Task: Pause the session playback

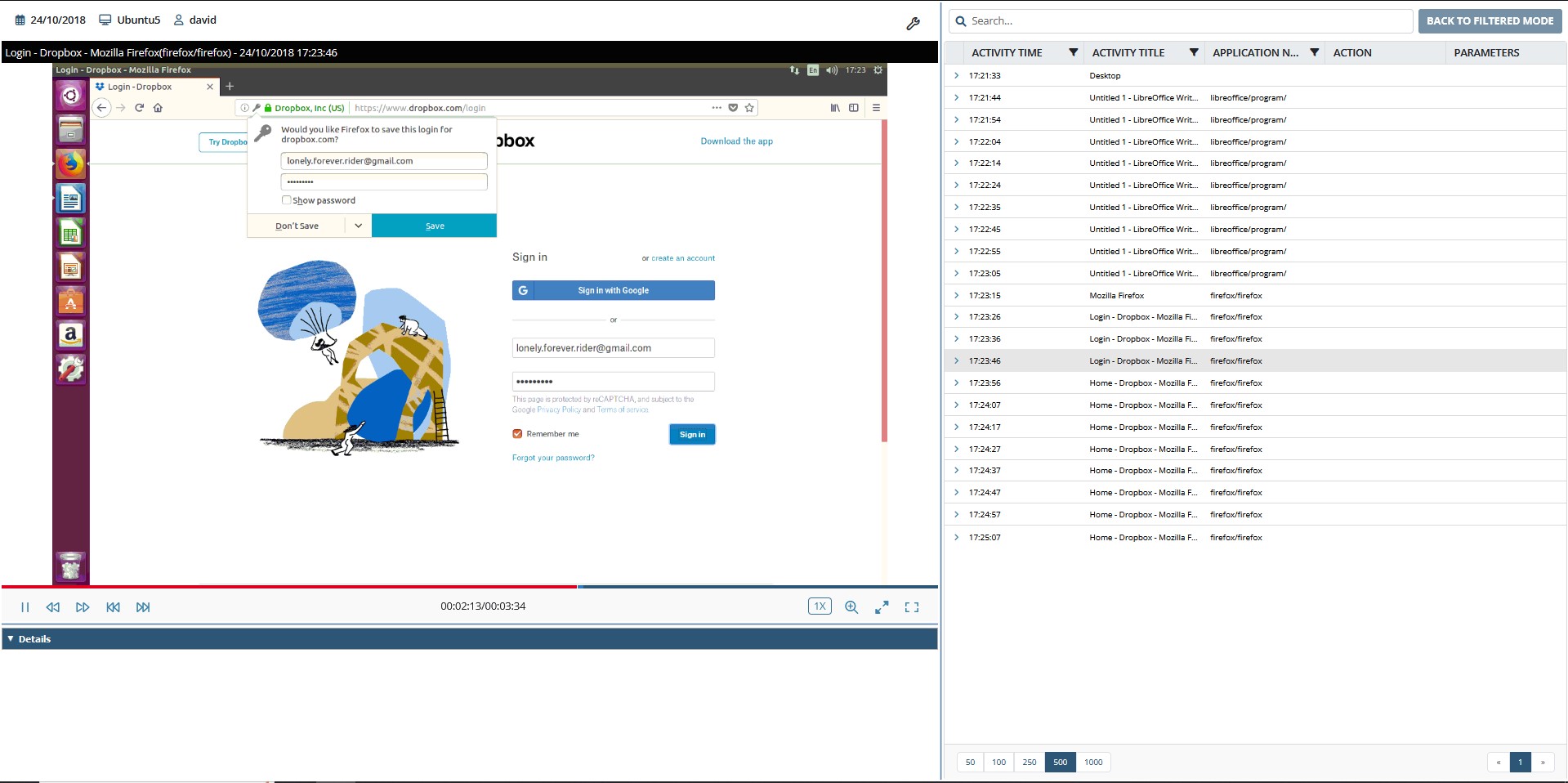Action: coord(25,607)
